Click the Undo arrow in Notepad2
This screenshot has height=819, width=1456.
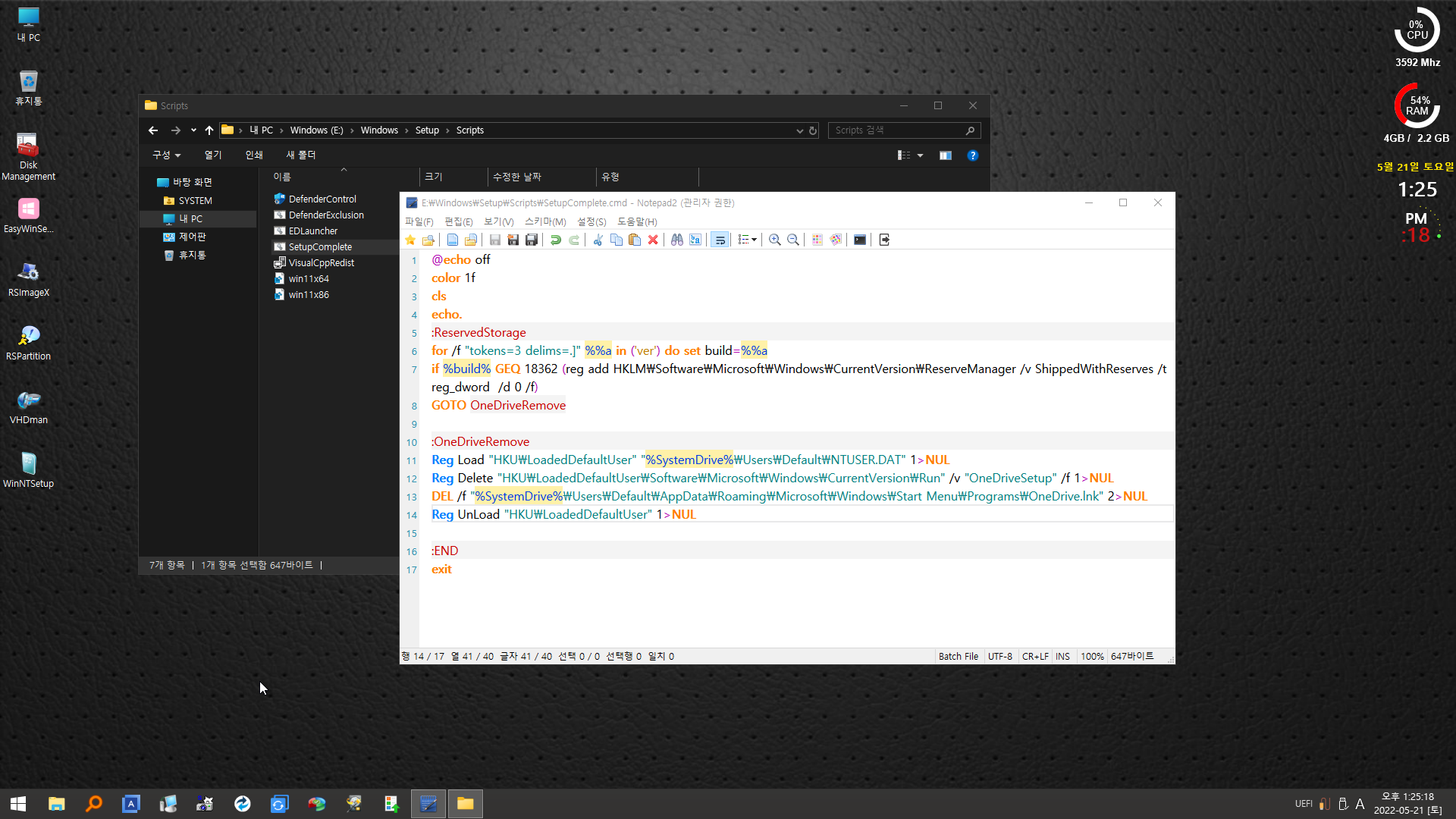click(556, 240)
